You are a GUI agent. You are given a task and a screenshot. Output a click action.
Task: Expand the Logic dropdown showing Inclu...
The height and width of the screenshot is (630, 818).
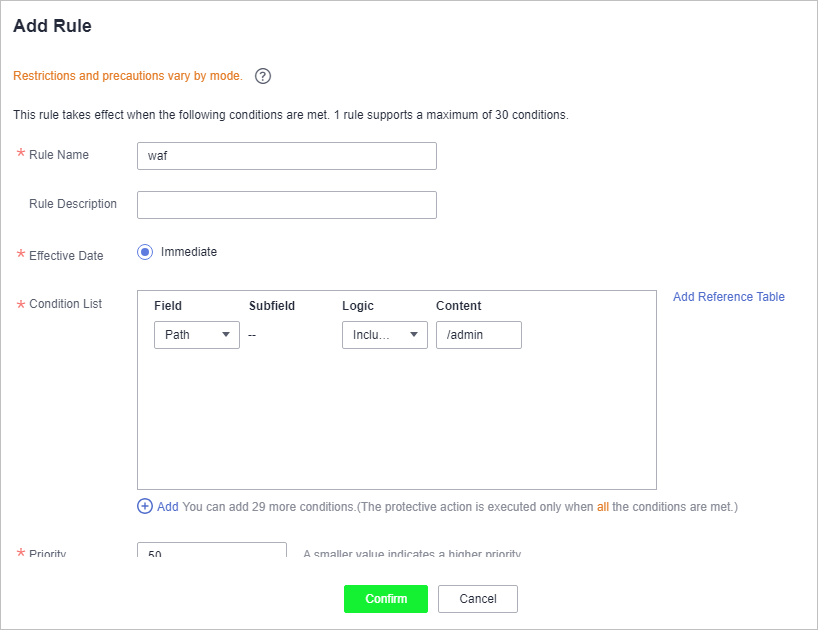click(x=384, y=335)
